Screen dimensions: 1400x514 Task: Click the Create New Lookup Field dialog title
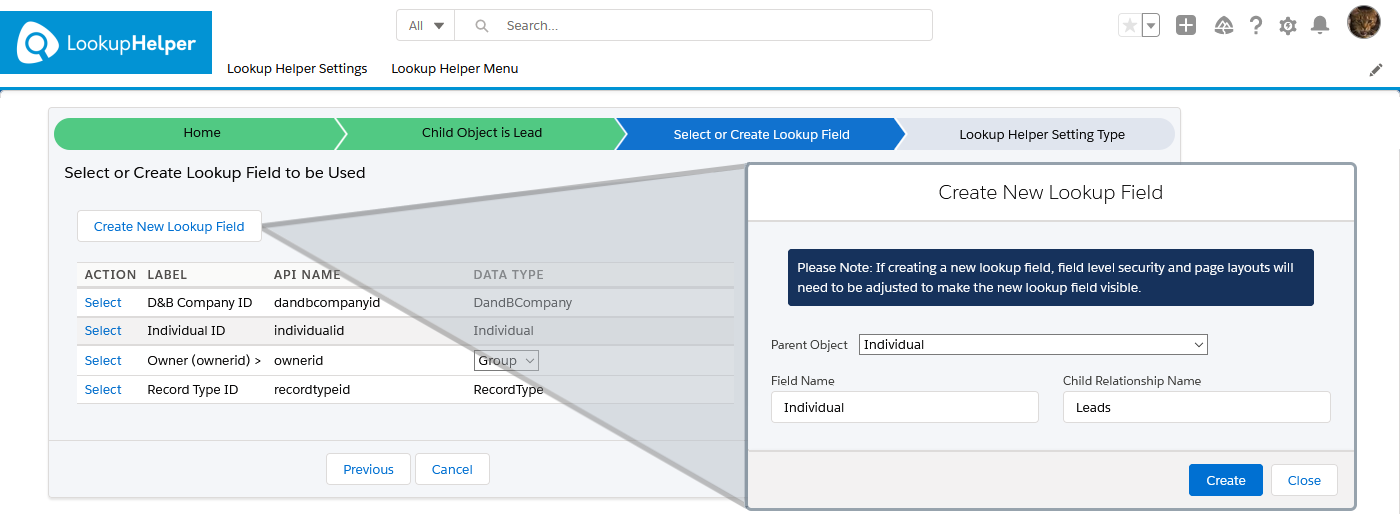tap(1051, 192)
